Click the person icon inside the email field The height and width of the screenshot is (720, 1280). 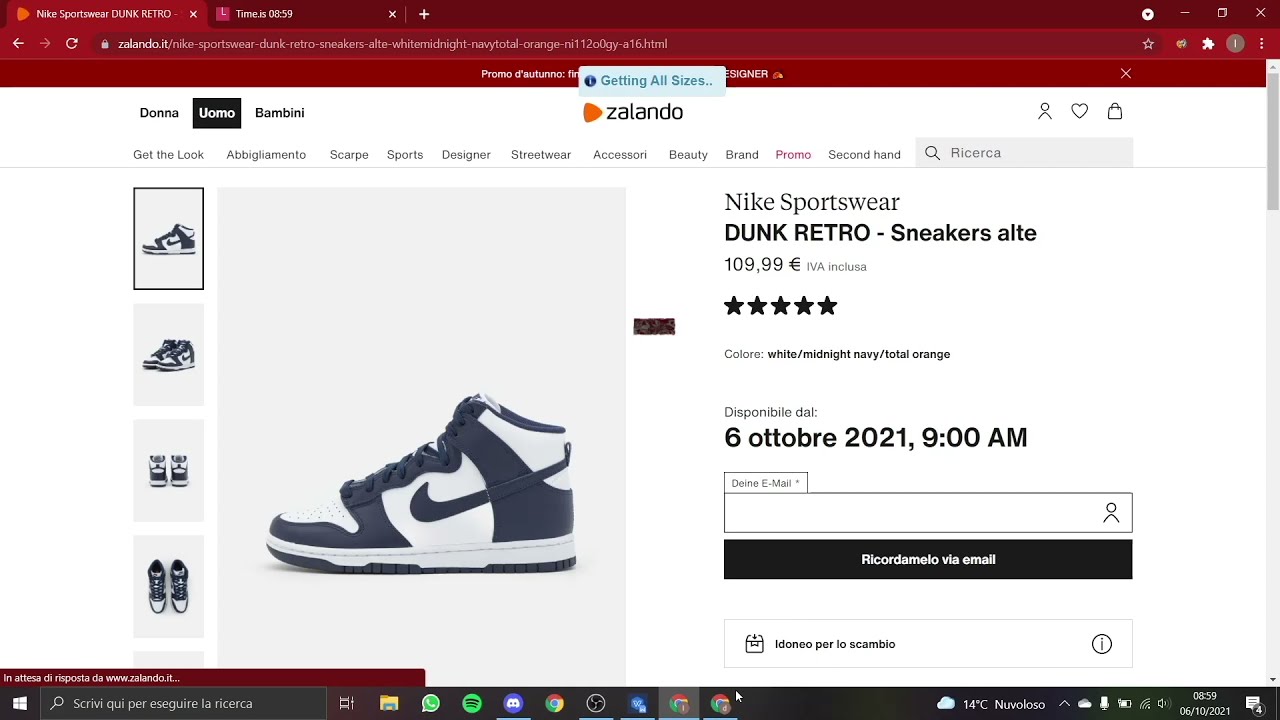click(x=1111, y=513)
